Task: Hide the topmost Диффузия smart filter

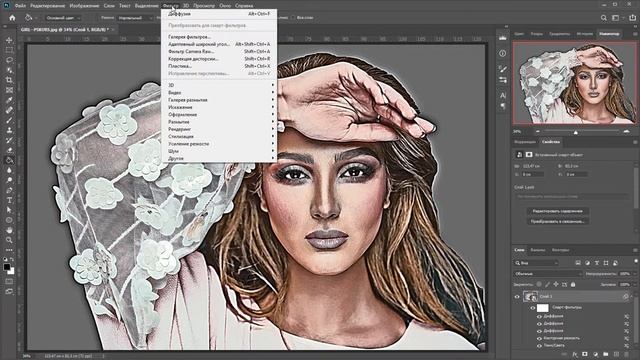Action: [x=540, y=316]
